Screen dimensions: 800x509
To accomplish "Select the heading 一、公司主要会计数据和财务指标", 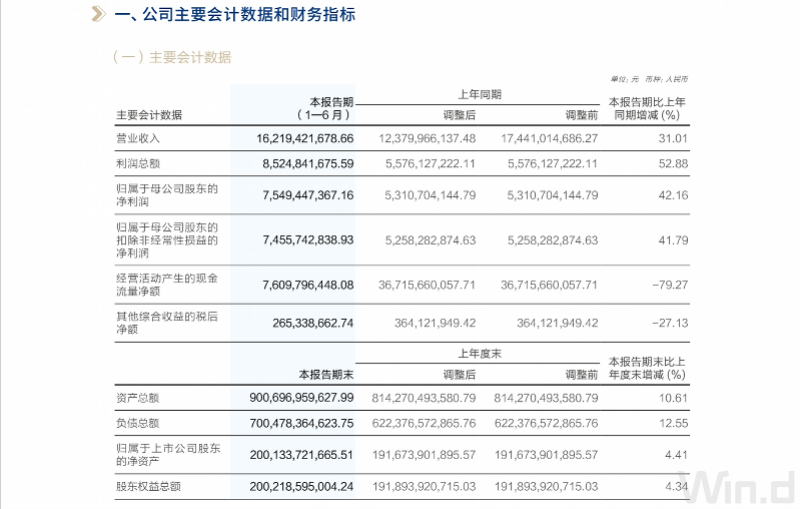I will click(x=235, y=14).
